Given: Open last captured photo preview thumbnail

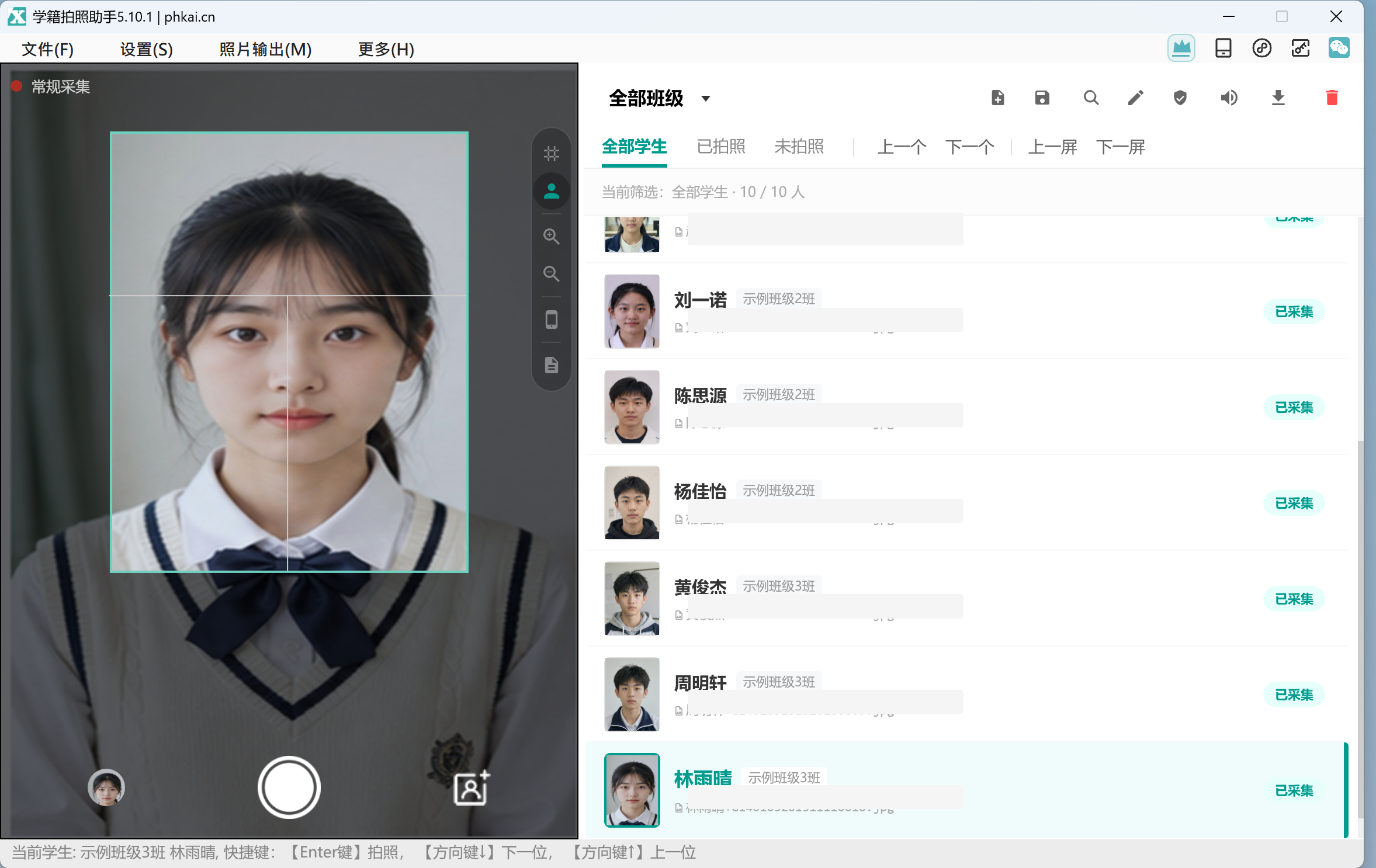Looking at the screenshot, I should [x=106, y=787].
